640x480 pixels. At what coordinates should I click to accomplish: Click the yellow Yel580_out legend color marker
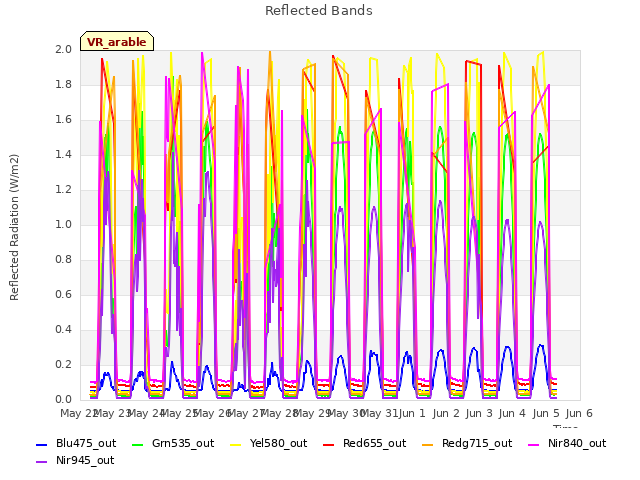[x=236, y=444]
